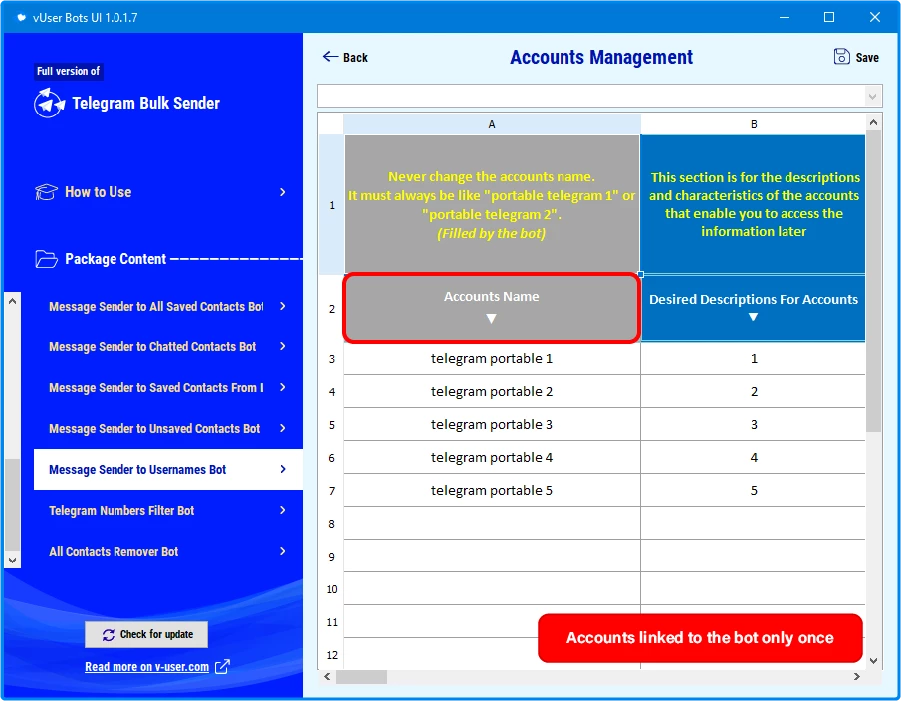This screenshot has height=701, width=901.
Task: Click the Check for update button
Action: [x=147, y=634]
